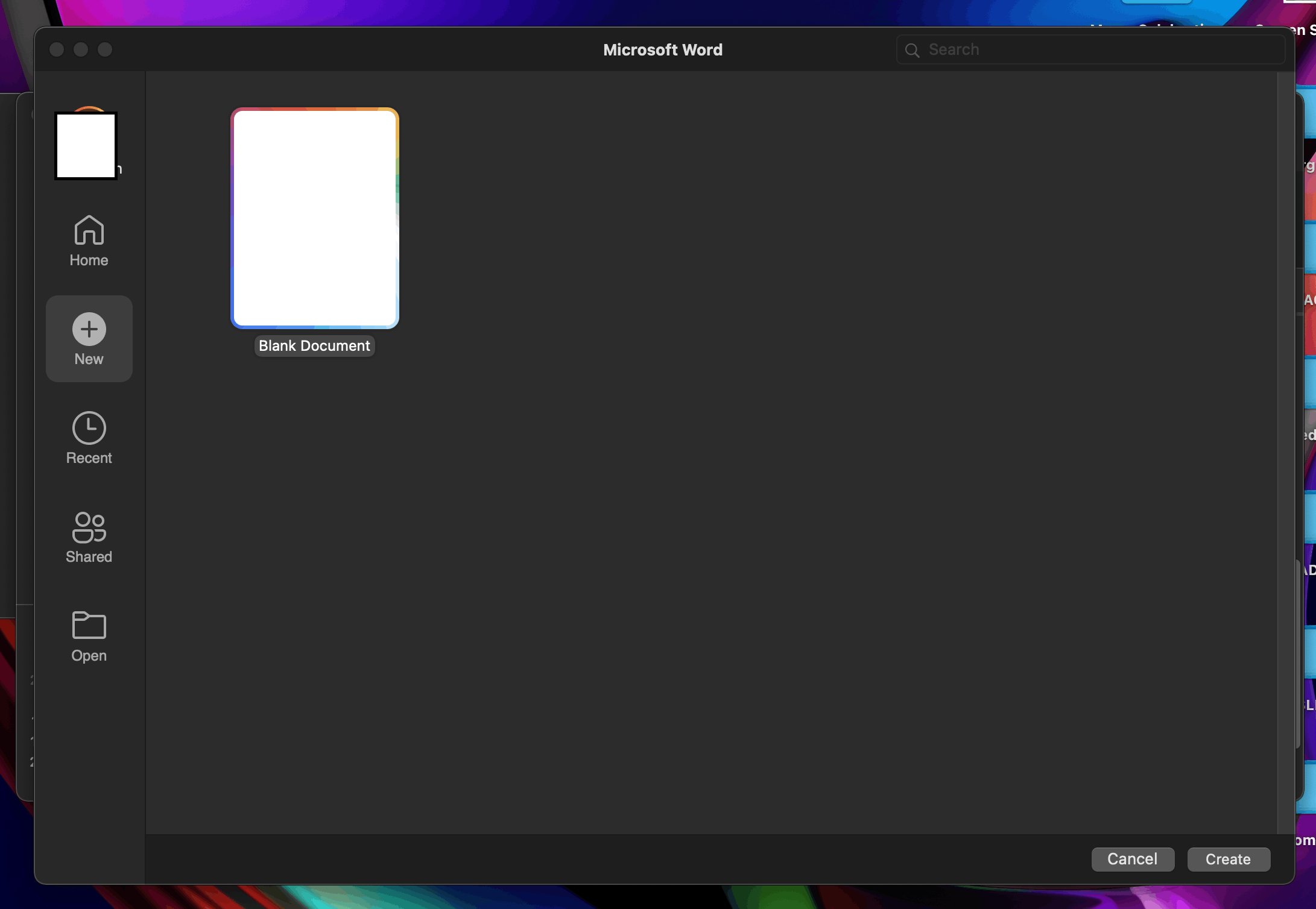Open the file browser via Open
This screenshot has height=909, width=1316.
(x=89, y=636)
